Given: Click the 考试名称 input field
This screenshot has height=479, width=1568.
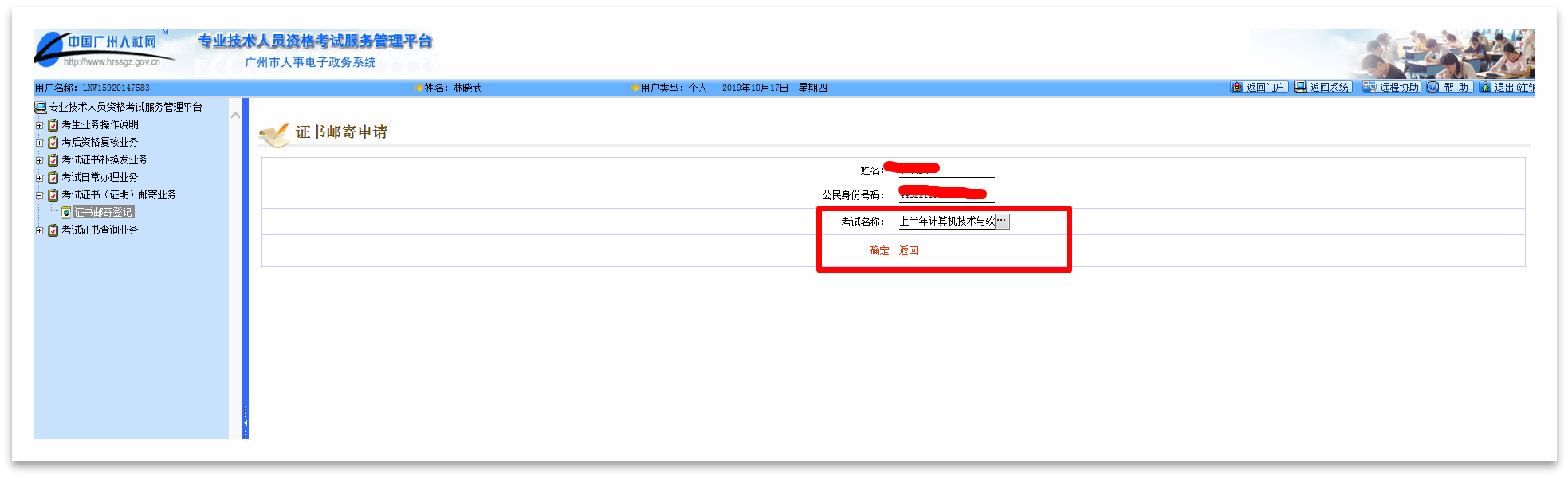Looking at the screenshot, I should pos(946,222).
